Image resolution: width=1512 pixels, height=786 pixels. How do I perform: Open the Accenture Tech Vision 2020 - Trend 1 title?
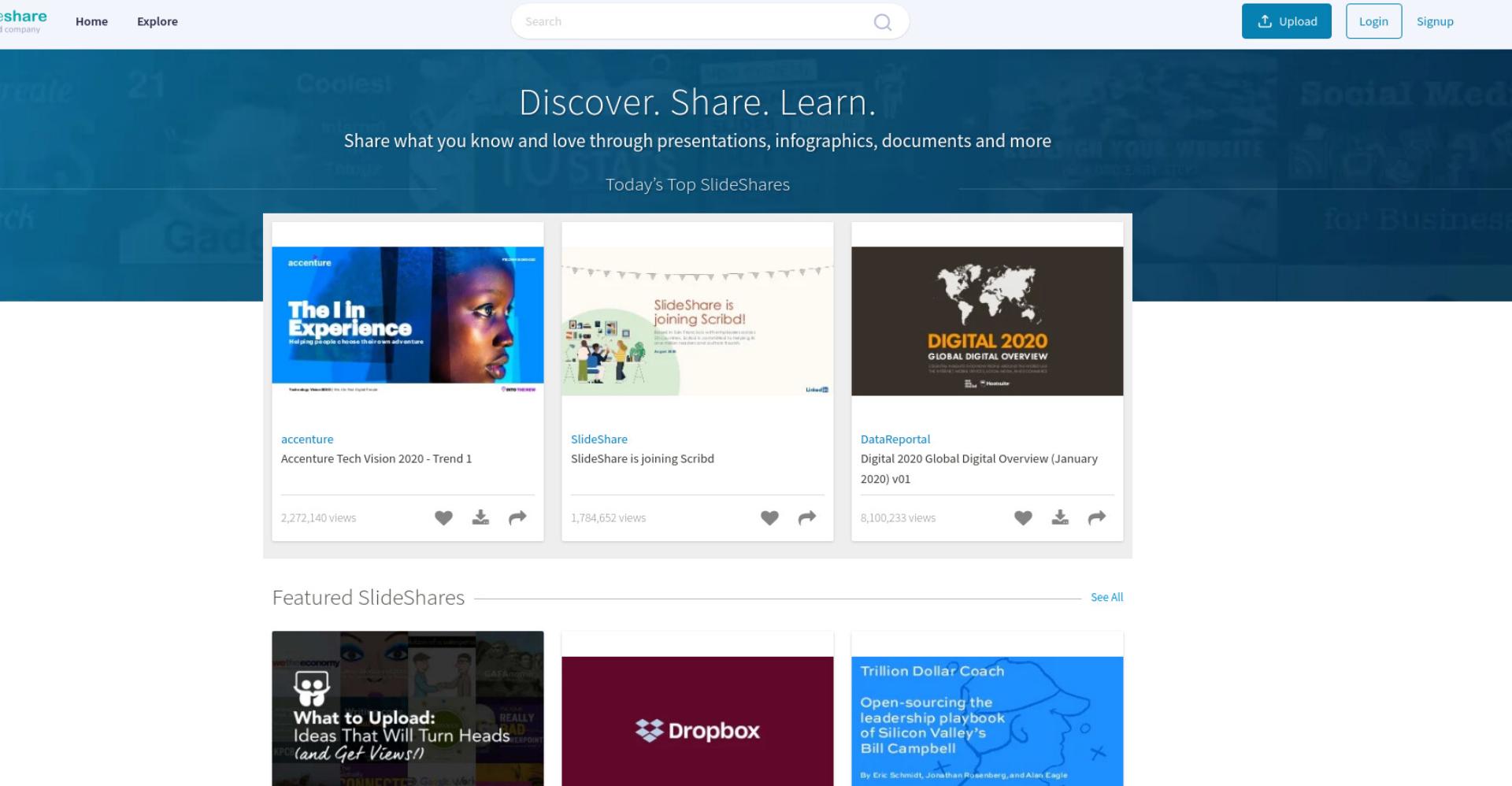[376, 458]
